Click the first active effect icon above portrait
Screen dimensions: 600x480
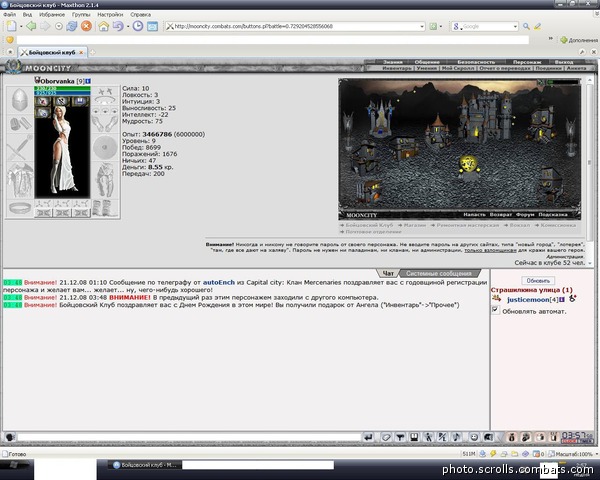43,101
